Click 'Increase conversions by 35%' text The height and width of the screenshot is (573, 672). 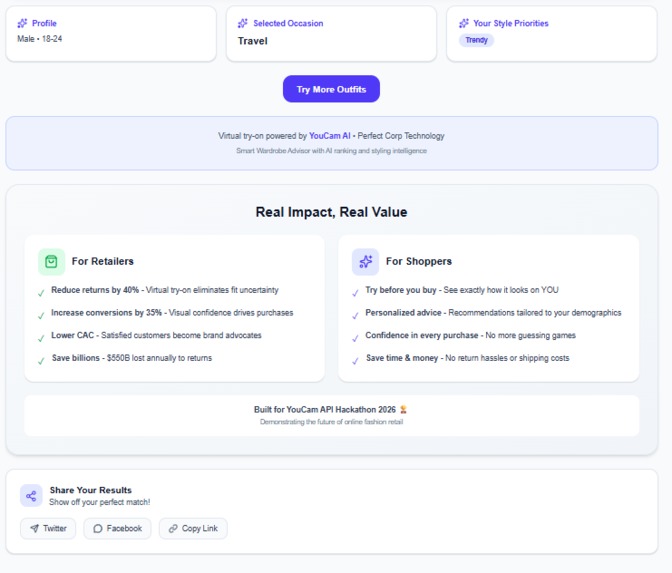point(107,312)
